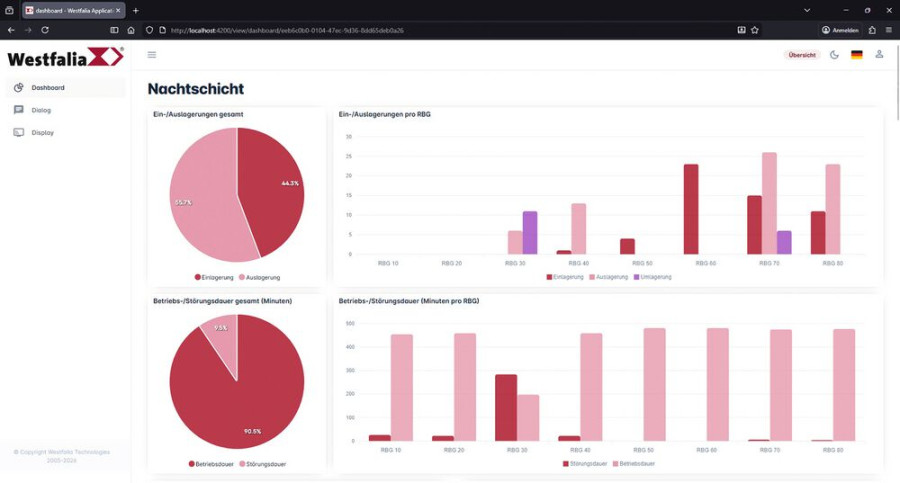Open a new browser tab with plus

coord(135,10)
